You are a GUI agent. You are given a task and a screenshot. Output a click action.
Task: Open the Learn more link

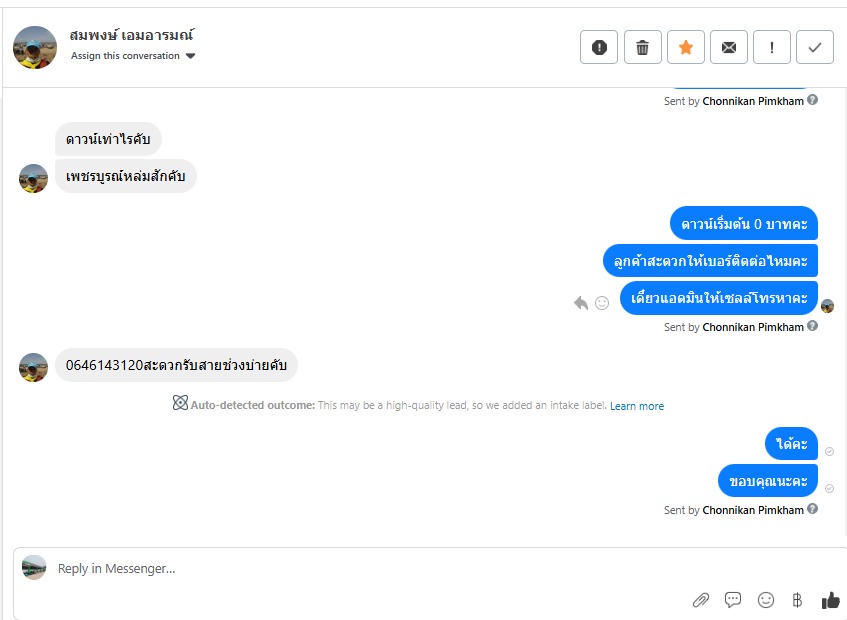pyautogui.click(x=637, y=406)
